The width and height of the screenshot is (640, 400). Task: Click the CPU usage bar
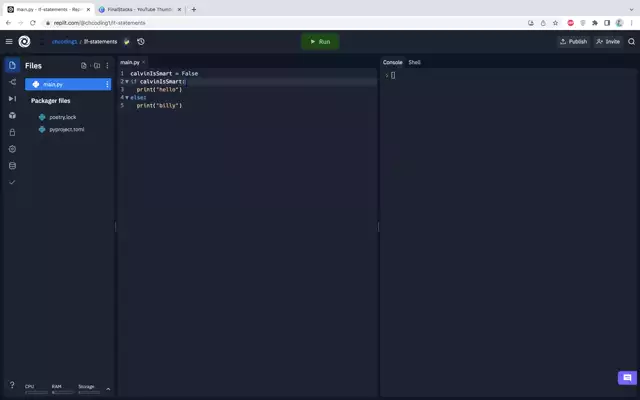click(x=36, y=392)
